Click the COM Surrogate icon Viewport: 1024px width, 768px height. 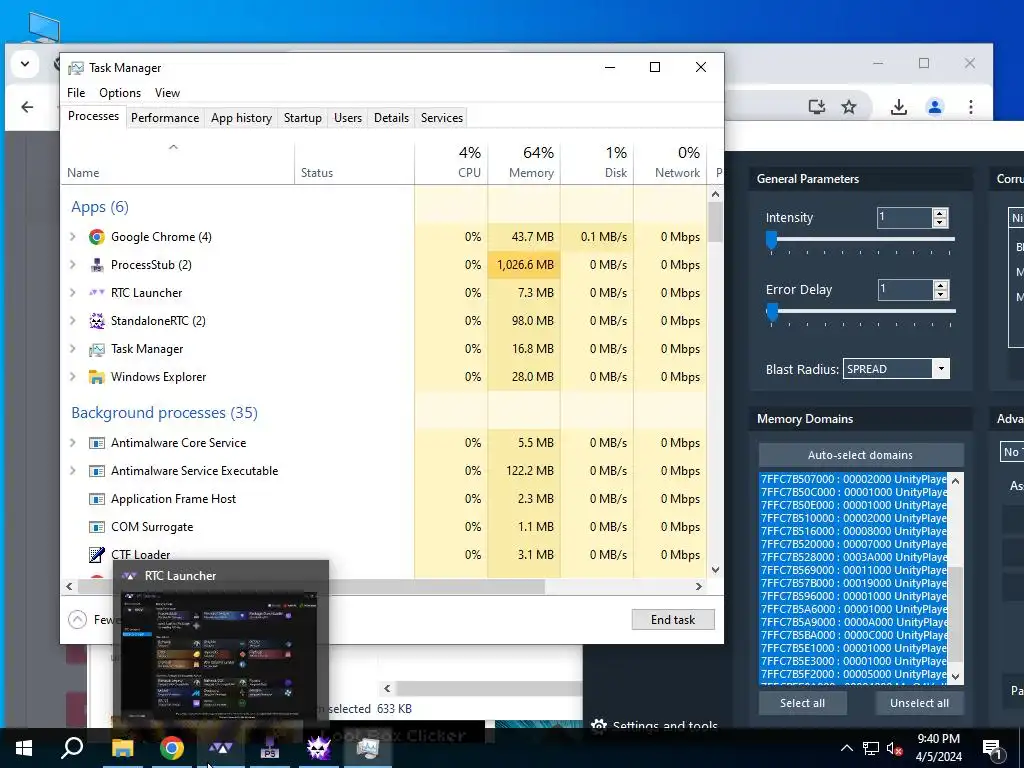pyautogui.click(x=97, y=527)
